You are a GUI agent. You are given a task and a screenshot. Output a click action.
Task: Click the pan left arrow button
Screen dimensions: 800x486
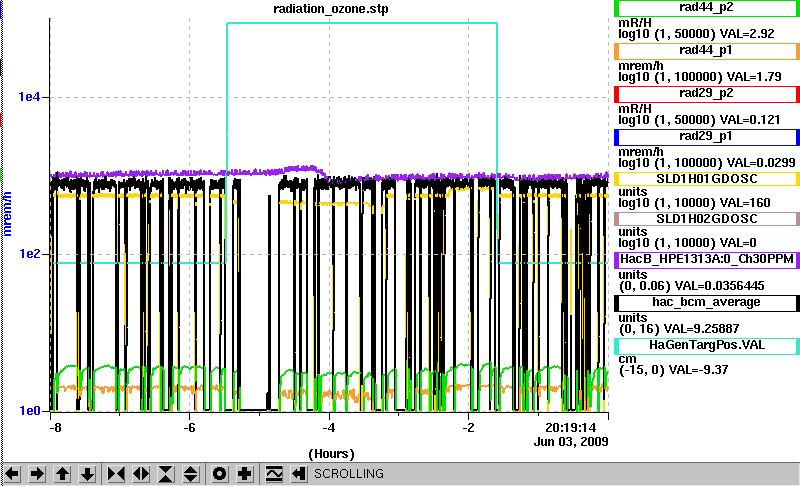[x=12, y=474]
